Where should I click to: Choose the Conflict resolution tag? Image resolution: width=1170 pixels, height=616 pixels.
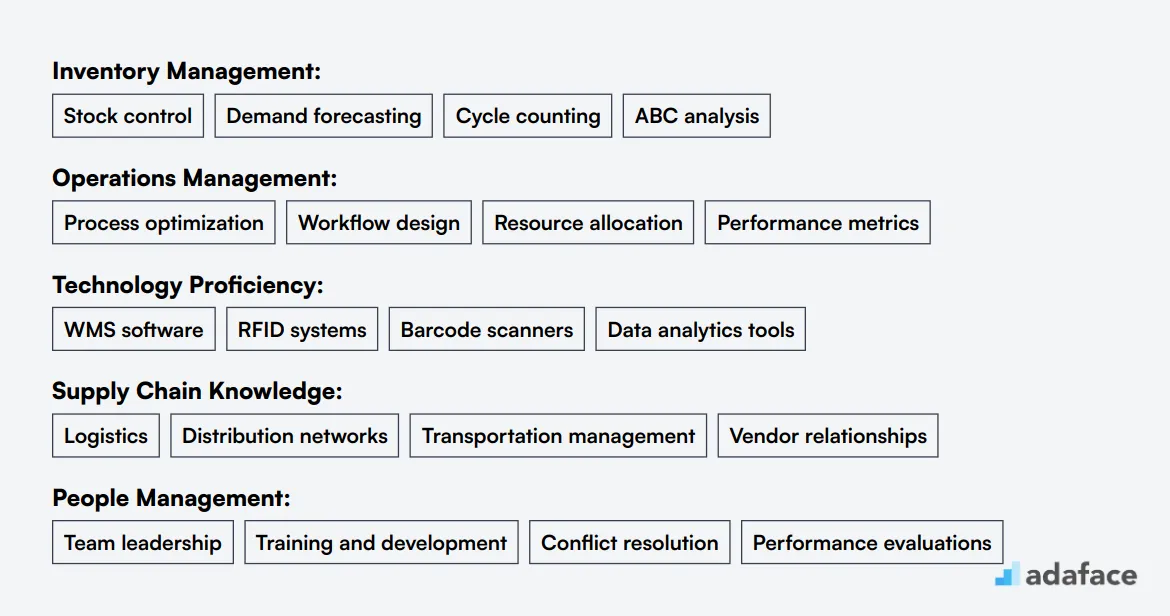[x=630, y=542]
